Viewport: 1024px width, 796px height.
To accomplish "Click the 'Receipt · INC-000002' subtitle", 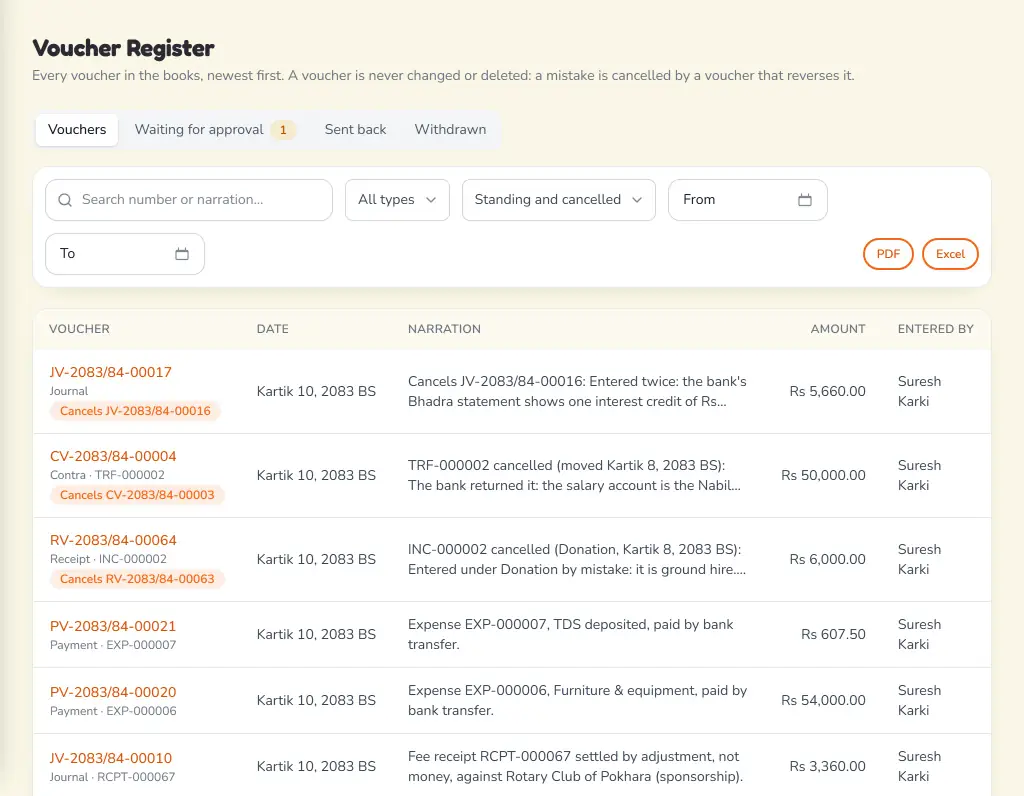I will point(108,560).
